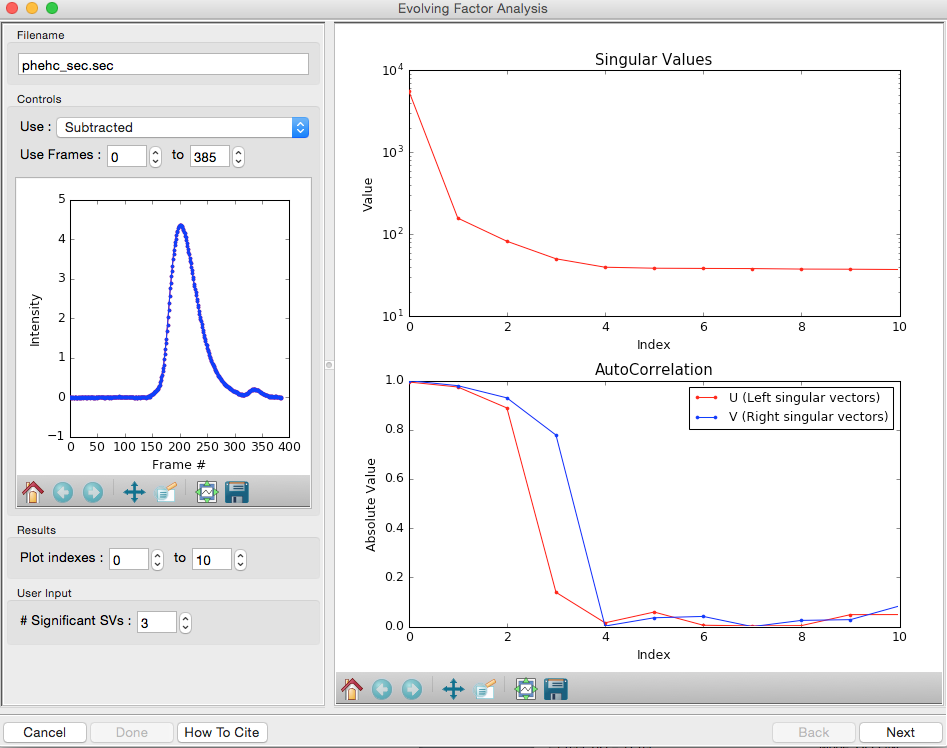
Task: Click the Filename field phehc_sec.sec
Action: coord(163,65)
